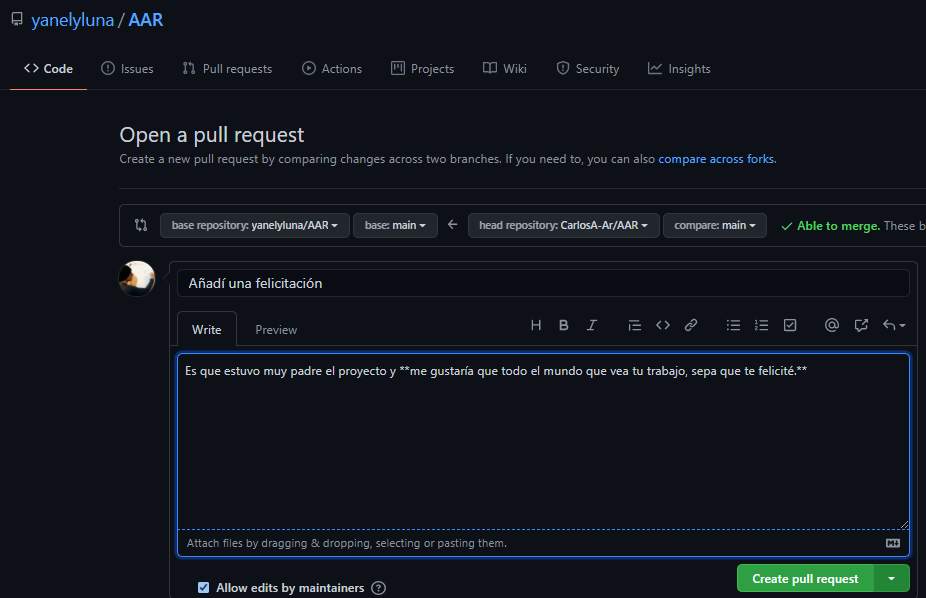Click the Create pull request button
The image size is (926, 598).
[805, 579]
